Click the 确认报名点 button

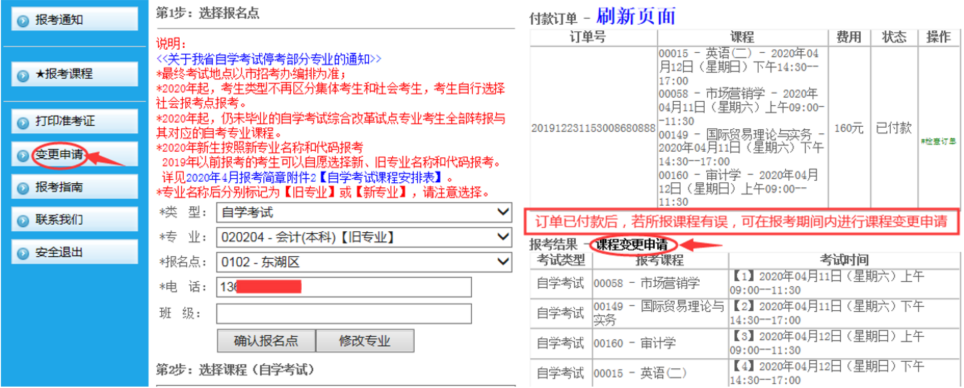pos(266,341)
